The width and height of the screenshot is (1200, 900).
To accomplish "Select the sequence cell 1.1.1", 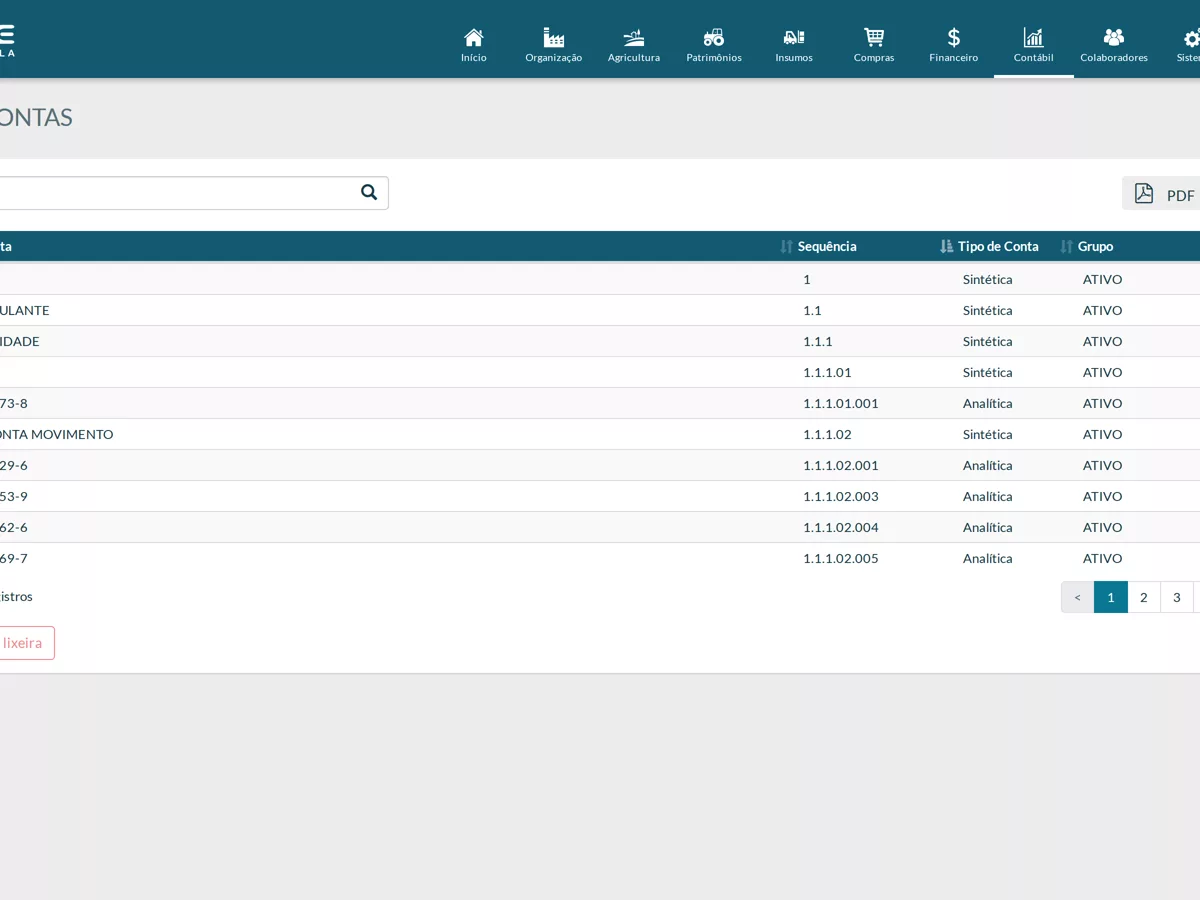I will click(x=817, y=341).
